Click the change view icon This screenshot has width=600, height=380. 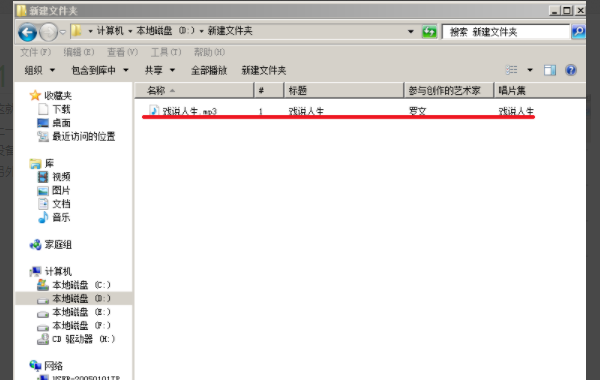tap(512, 70)
